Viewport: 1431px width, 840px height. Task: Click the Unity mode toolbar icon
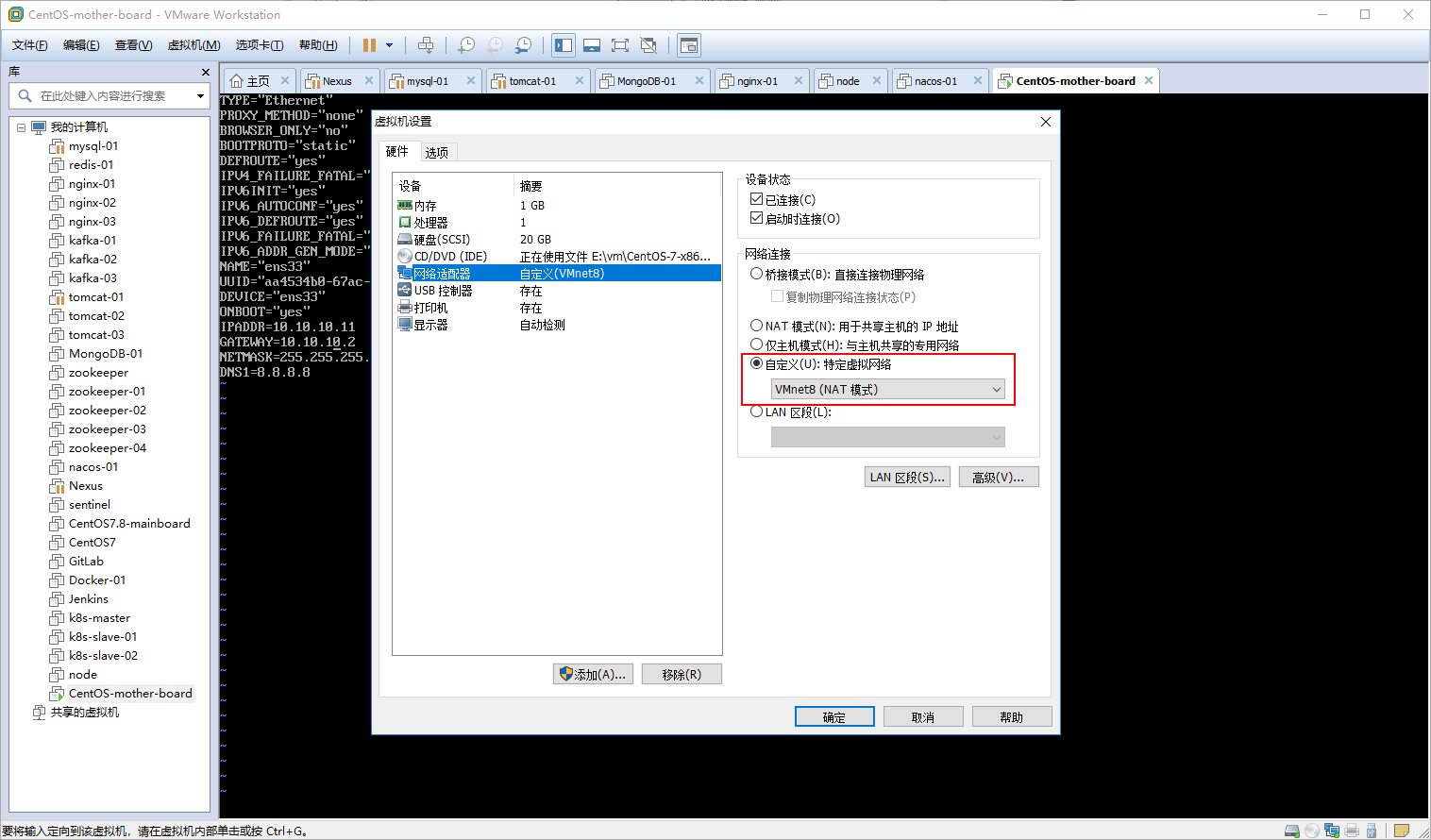[x=648, y=45]
